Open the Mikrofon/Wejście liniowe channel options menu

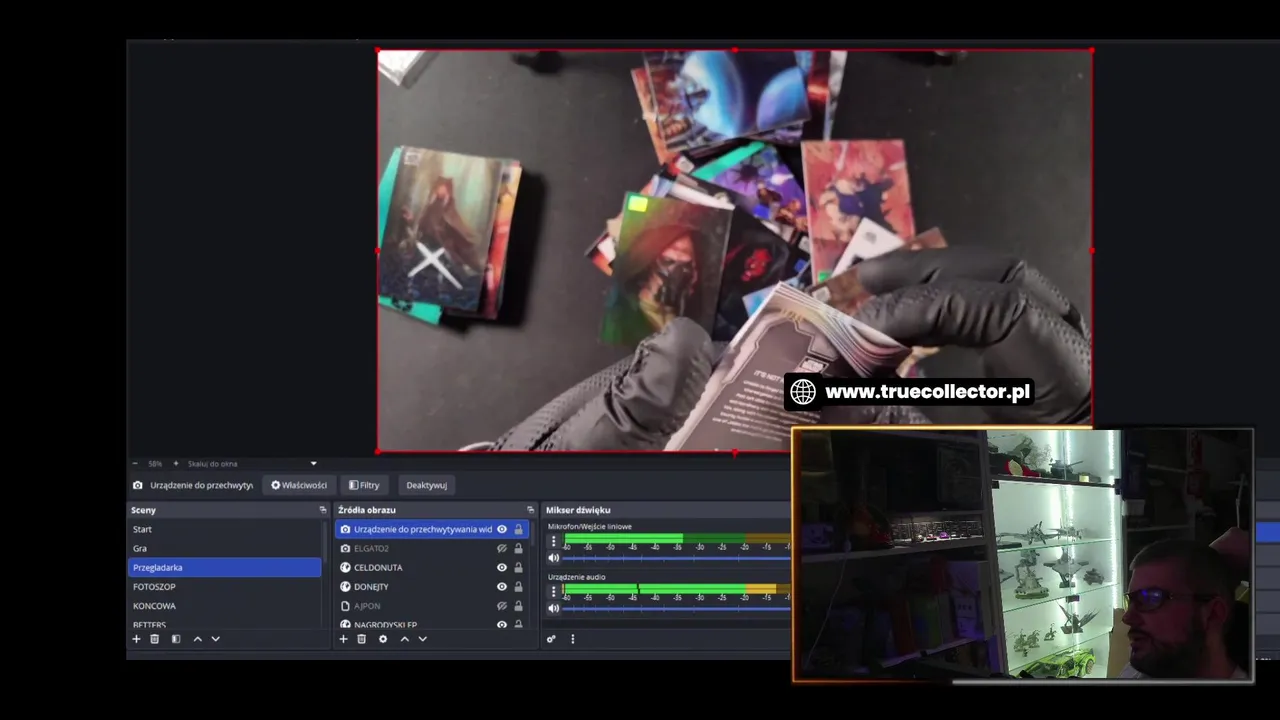click(x=553, y=541)
